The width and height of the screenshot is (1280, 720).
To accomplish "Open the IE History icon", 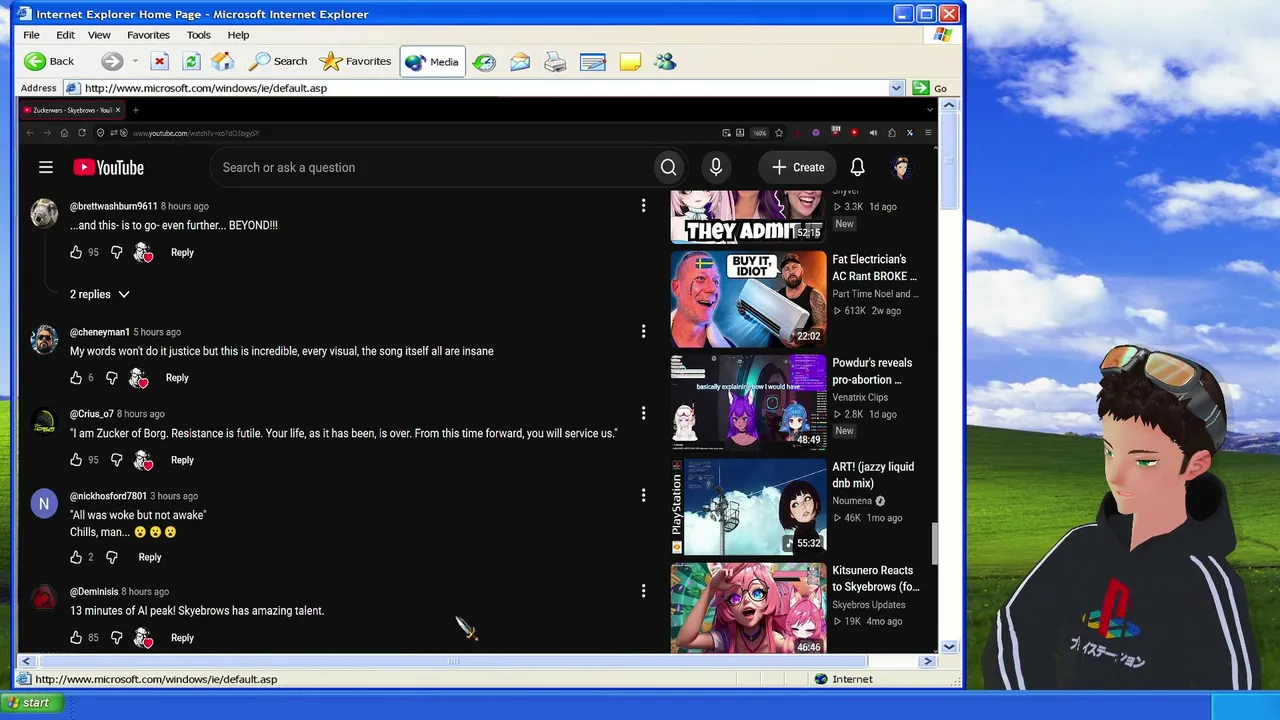I will (484, 62).
